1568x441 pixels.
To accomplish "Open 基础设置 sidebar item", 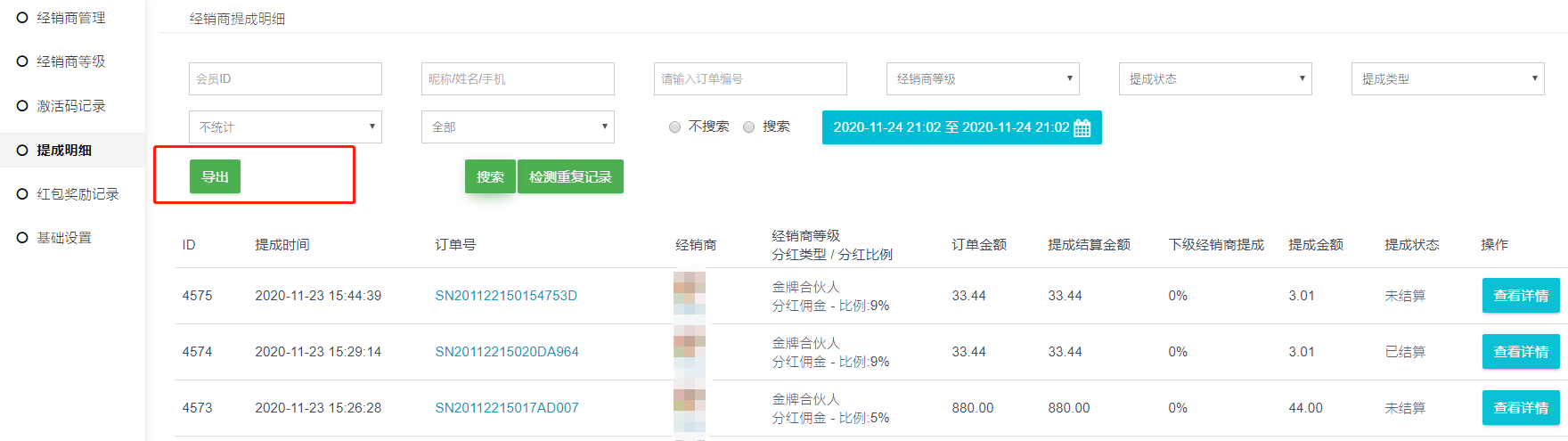I will click(64, 238).
